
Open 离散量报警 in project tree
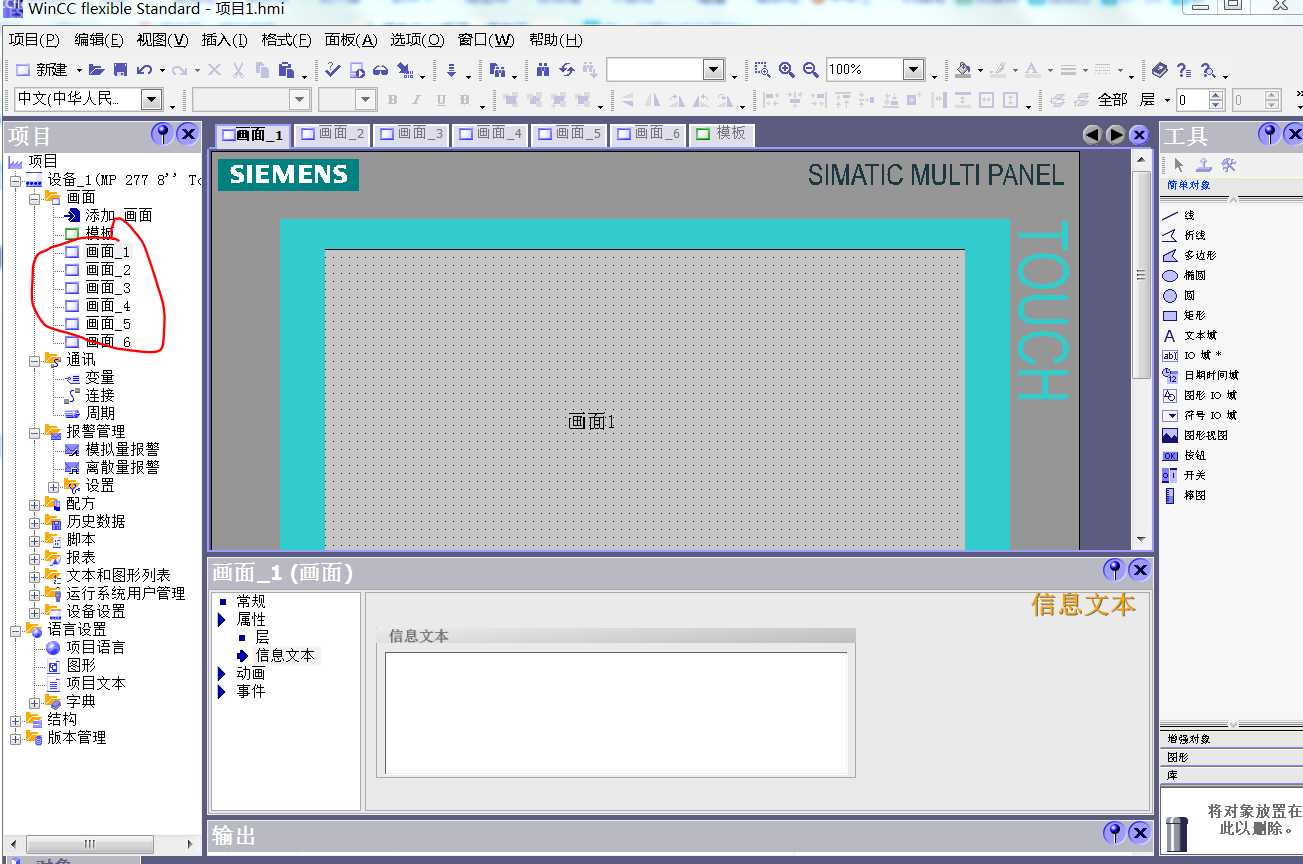[112, 468]
